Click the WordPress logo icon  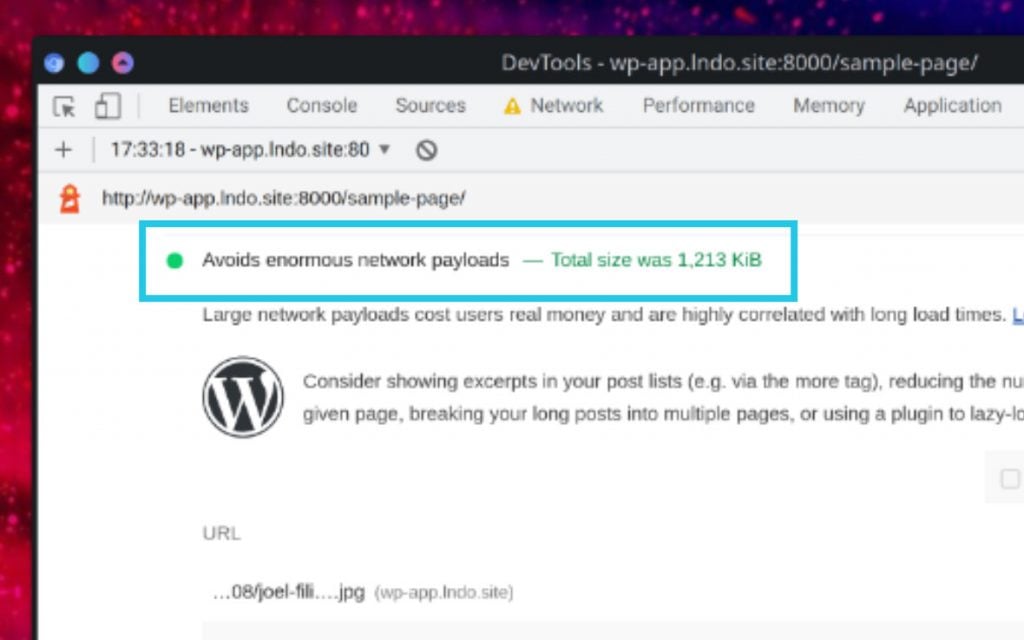(x=243, y=397)
